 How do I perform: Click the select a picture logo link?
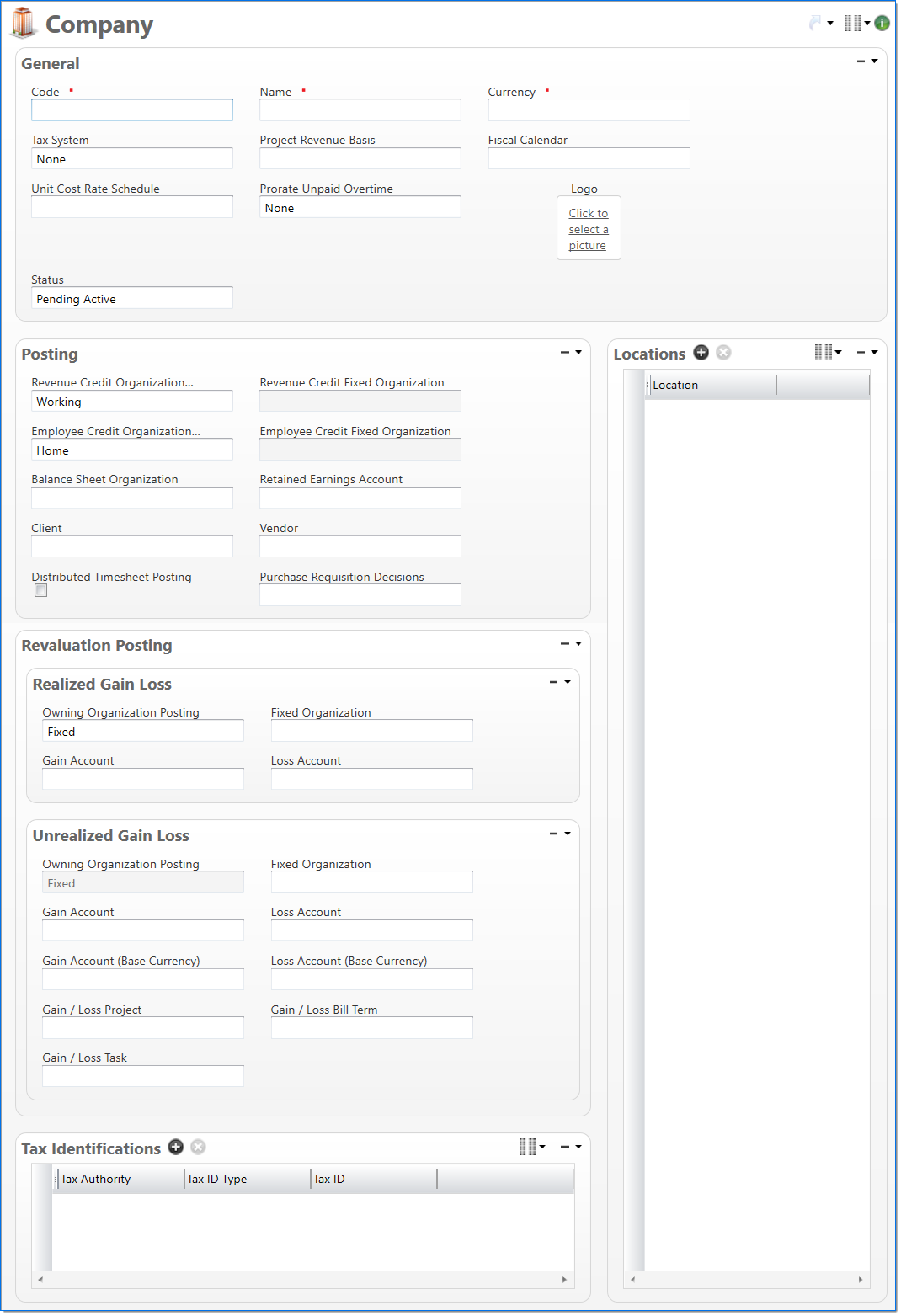(588, 229)
